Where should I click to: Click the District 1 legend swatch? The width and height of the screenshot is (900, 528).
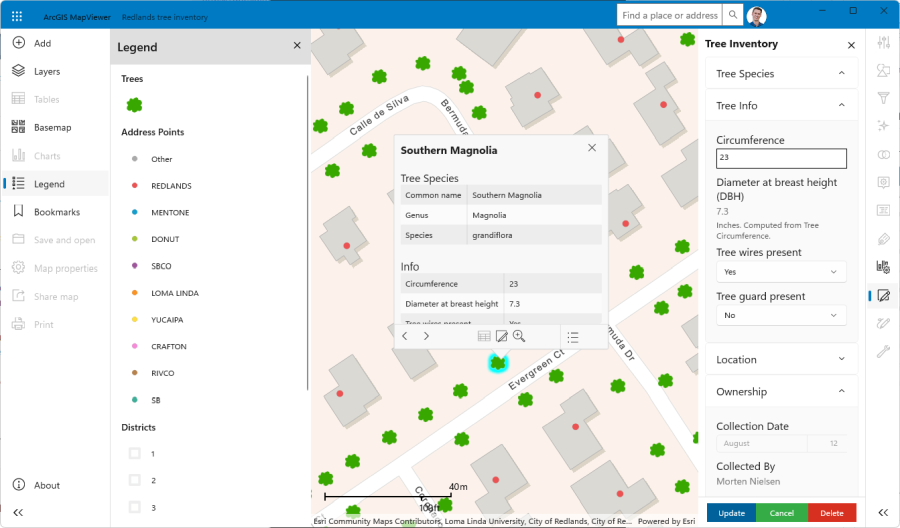click(x=134, y=453)
